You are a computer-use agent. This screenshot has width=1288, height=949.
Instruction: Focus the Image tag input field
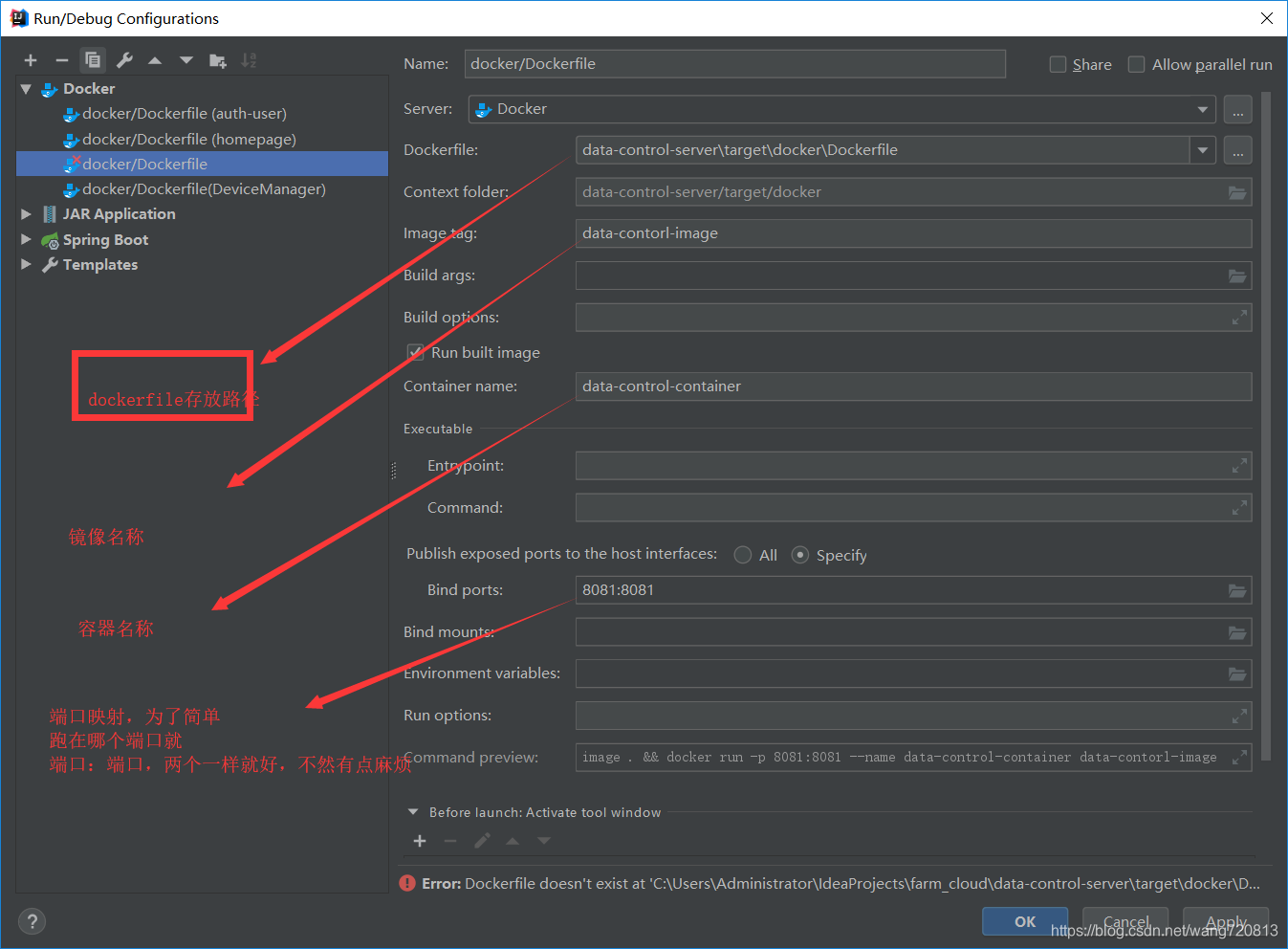coord(913,233)
